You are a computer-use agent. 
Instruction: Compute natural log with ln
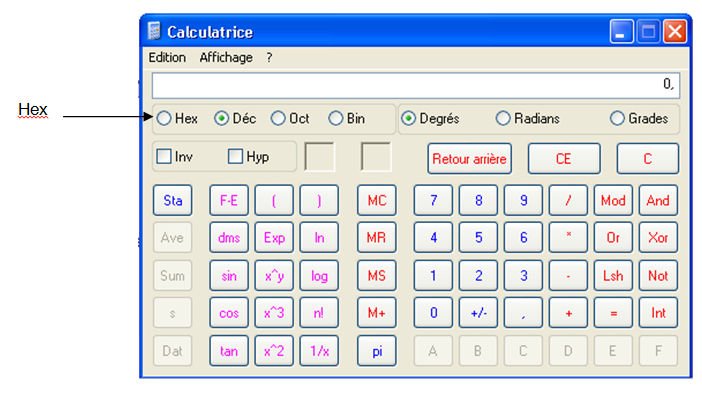(319, 237)
